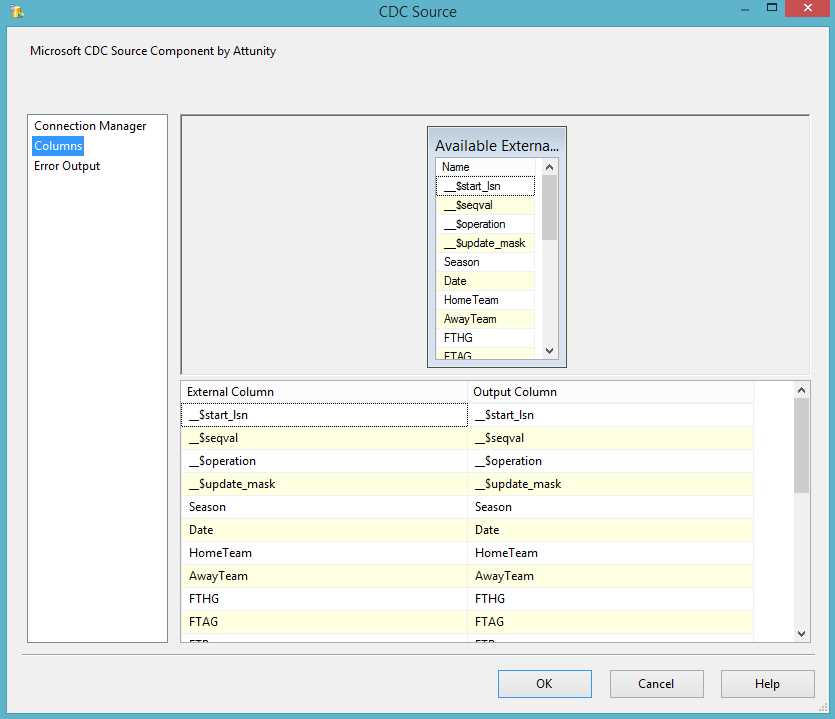Open the Connection Manager page

click(x=90, y=126)
